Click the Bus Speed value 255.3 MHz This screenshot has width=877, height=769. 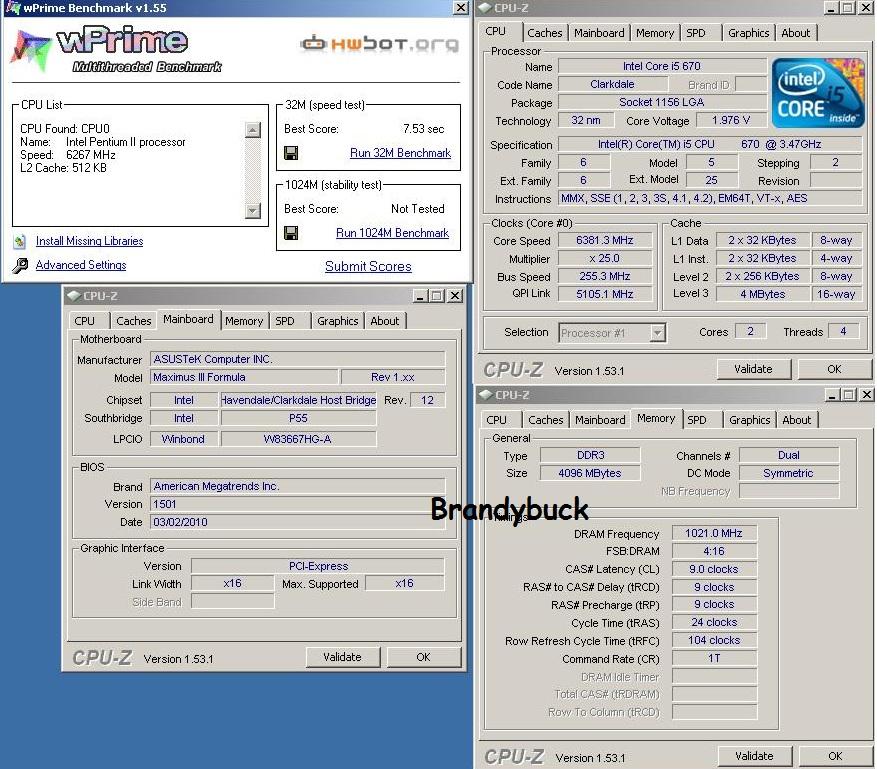coord(605,276)
